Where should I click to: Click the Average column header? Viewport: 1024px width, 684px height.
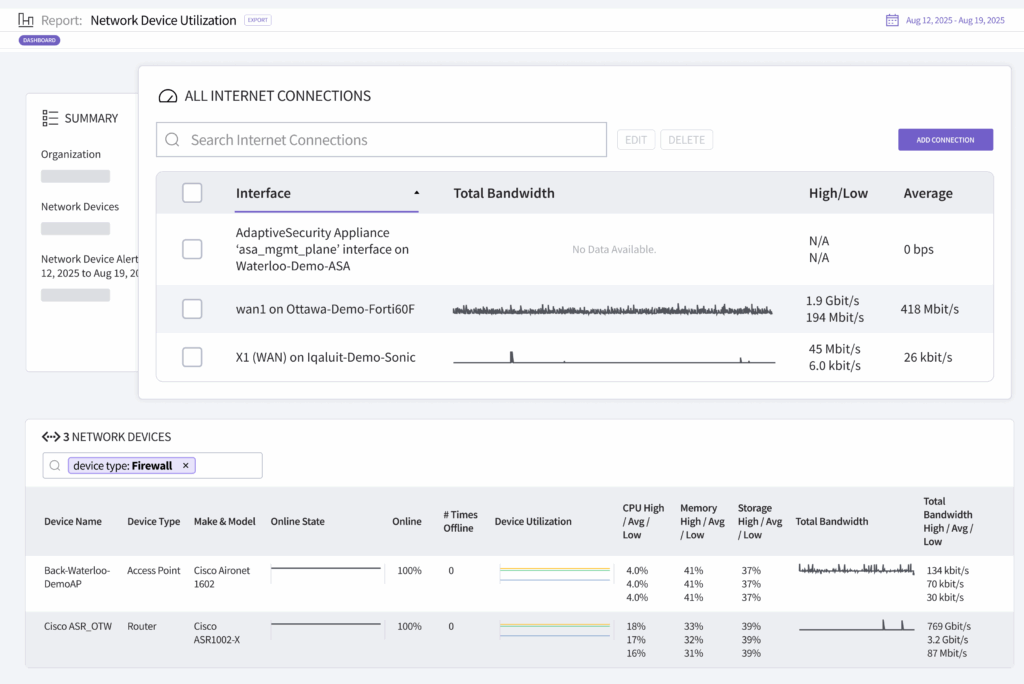[928, 193]
